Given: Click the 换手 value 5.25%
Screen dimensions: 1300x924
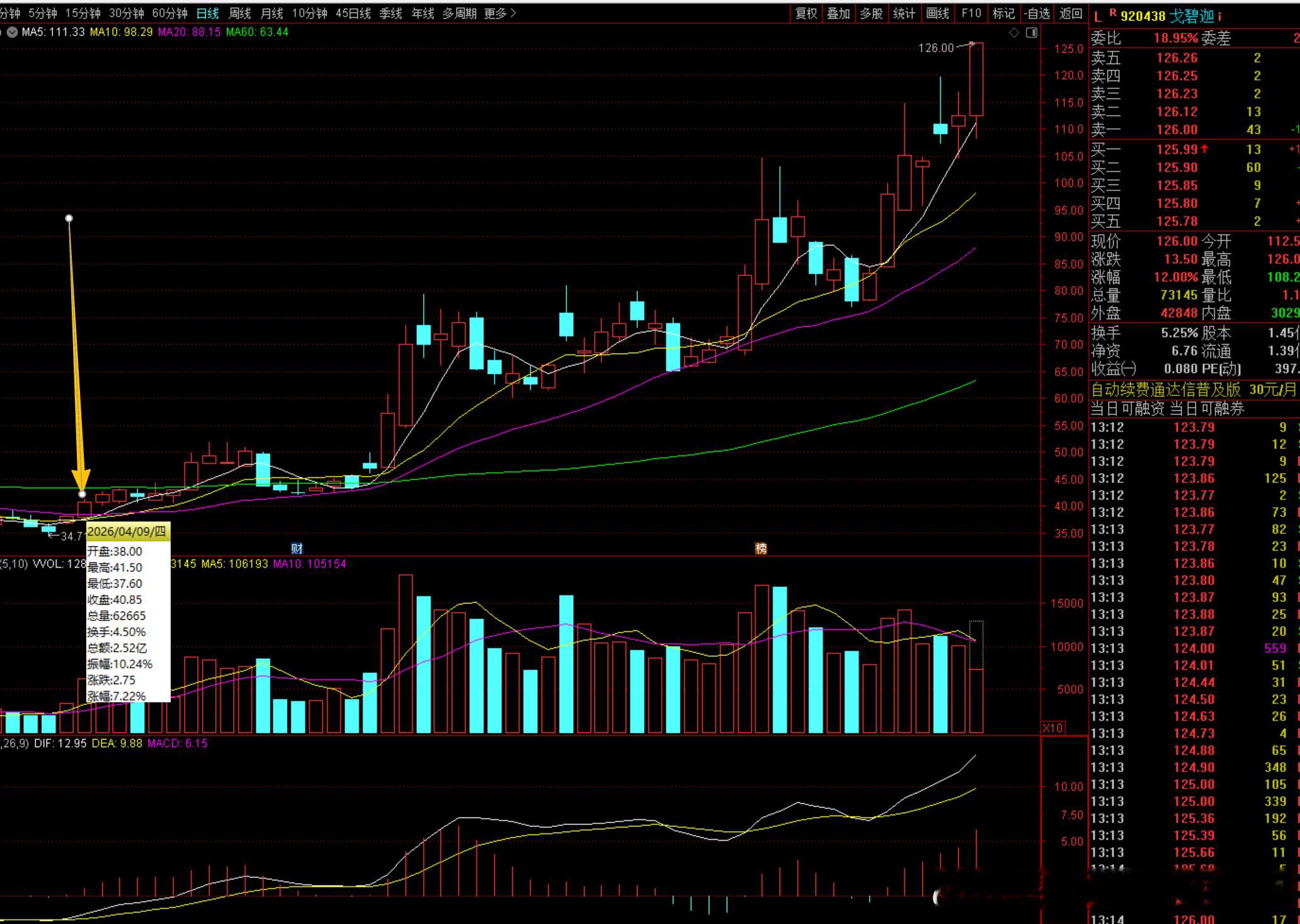Looking at the screenshot, I should [1180, 333].
